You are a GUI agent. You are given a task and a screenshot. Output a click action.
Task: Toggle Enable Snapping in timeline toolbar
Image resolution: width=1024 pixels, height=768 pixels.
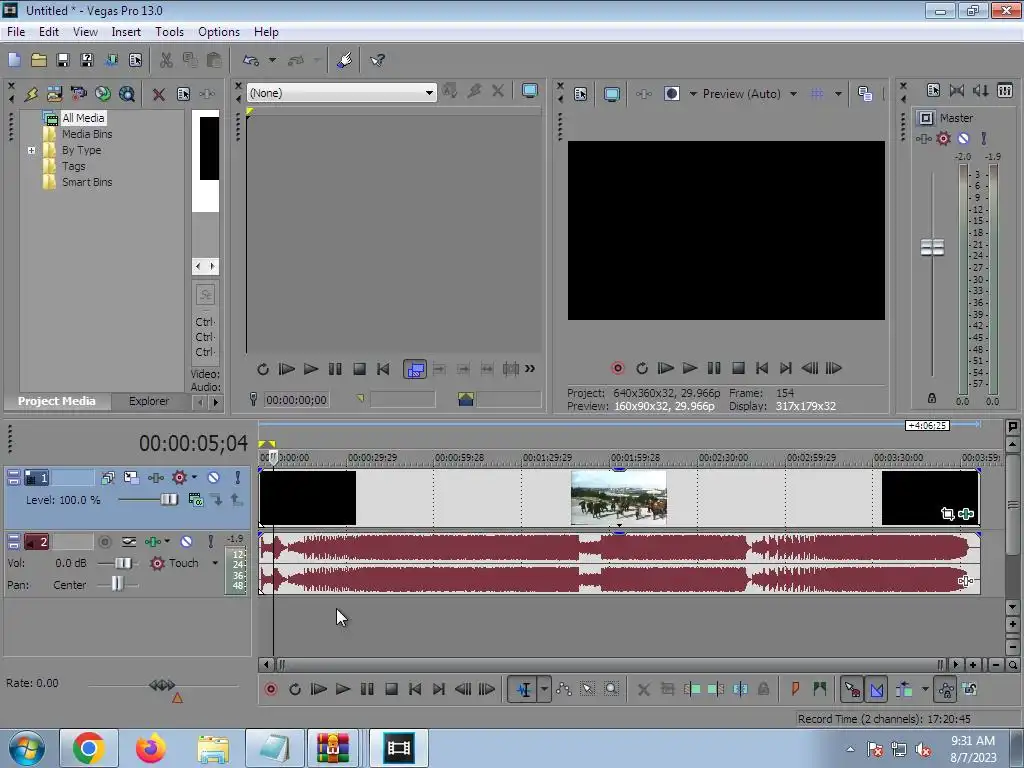coord(852,689)
